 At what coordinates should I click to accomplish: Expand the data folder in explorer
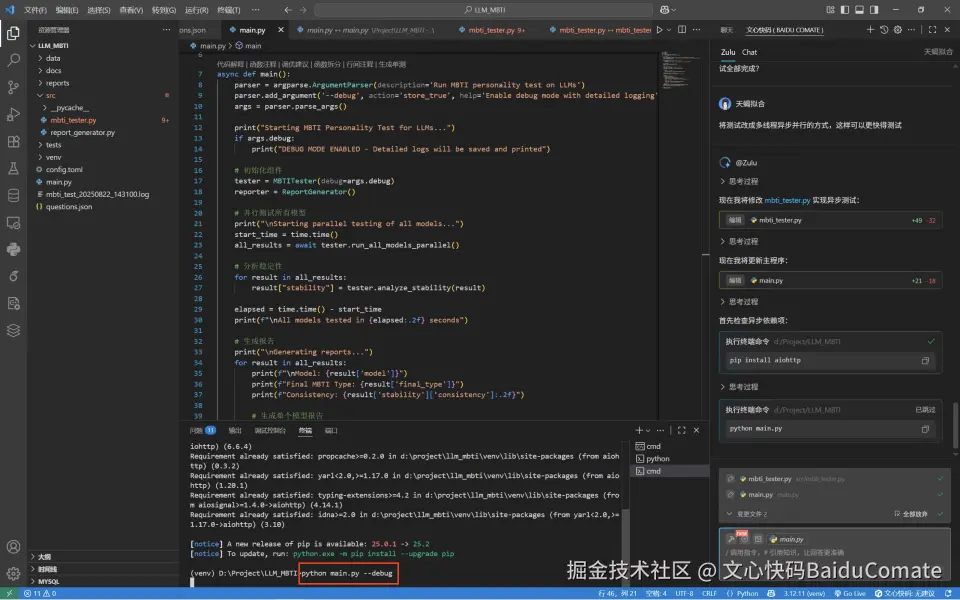pyautogui.click(x=52, y=58)
